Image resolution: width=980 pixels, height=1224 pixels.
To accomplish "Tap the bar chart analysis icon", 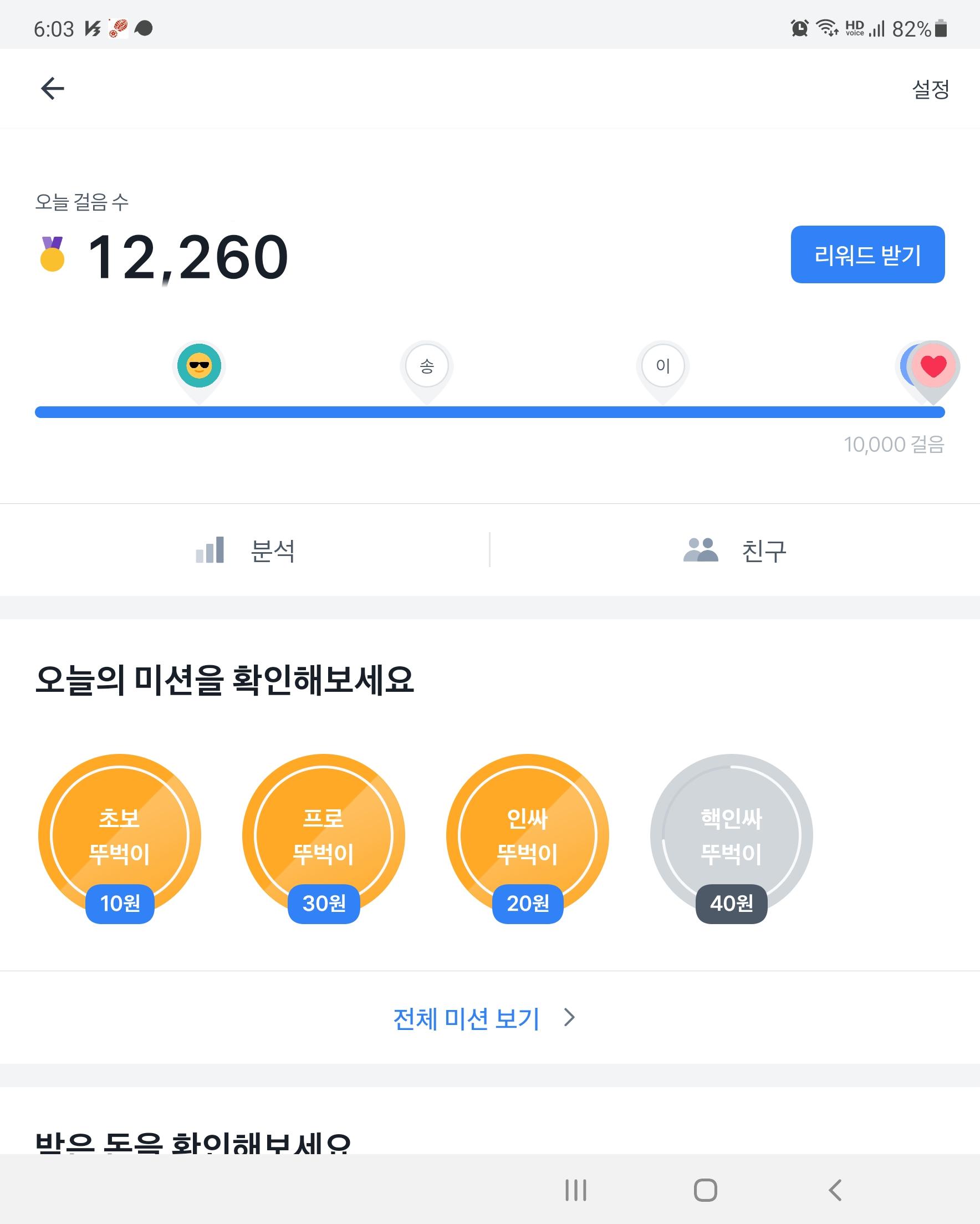I will [x=210, y=549].
